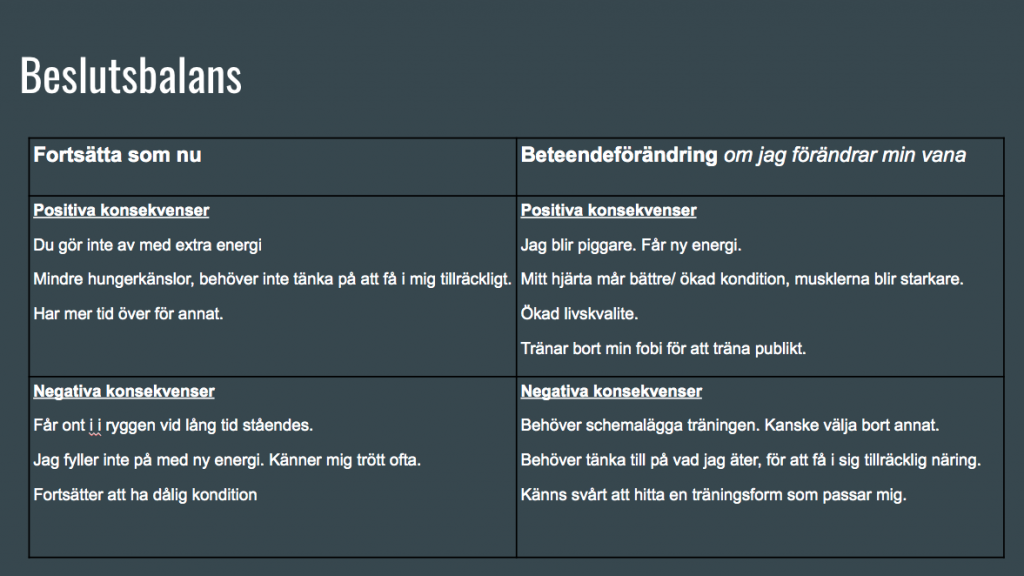1024x576 pixels.
Task: Select the line "Jag fyller inte på med ny energi"
Action: [227, 460]
